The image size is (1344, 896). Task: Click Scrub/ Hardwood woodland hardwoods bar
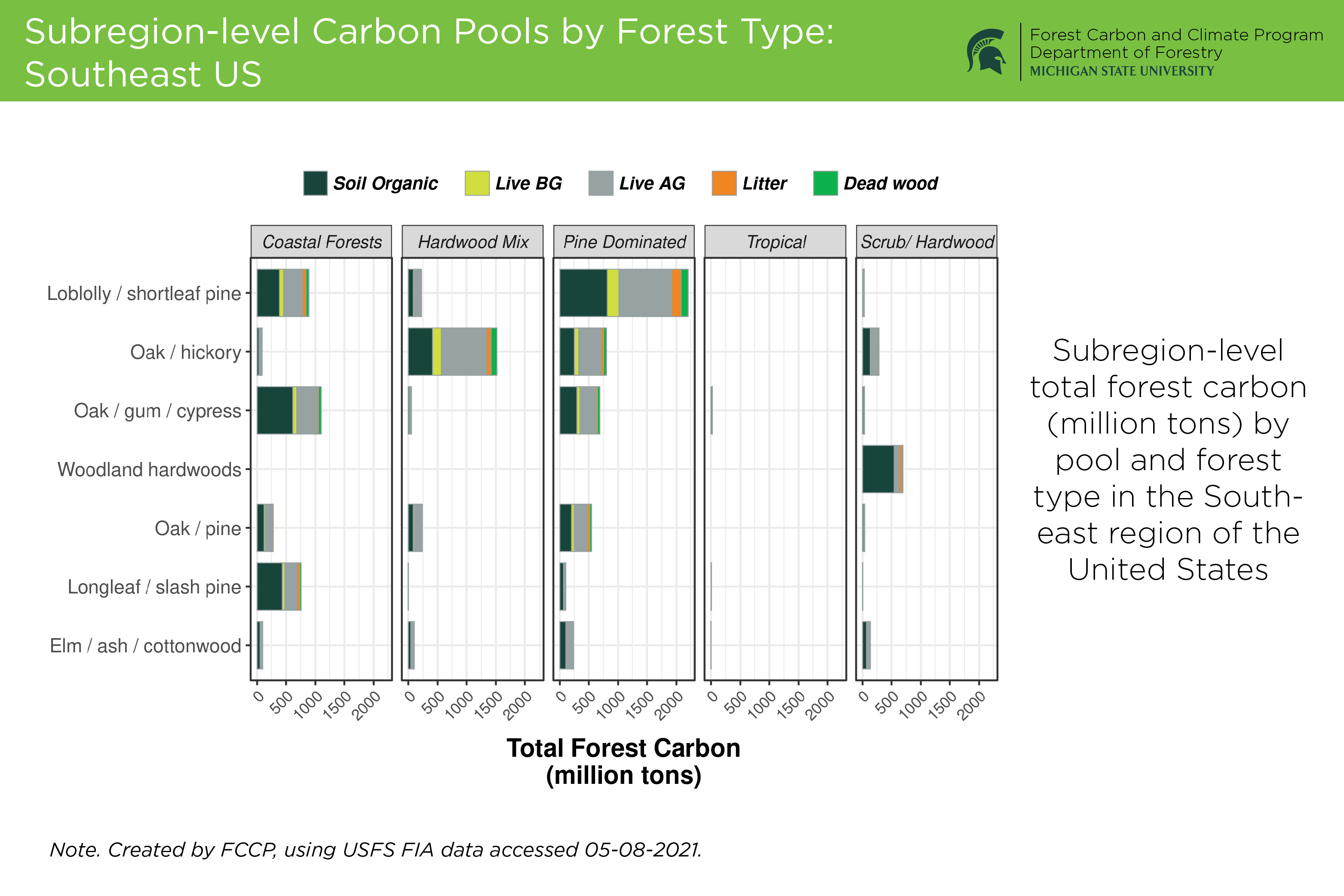pos(883,468)
